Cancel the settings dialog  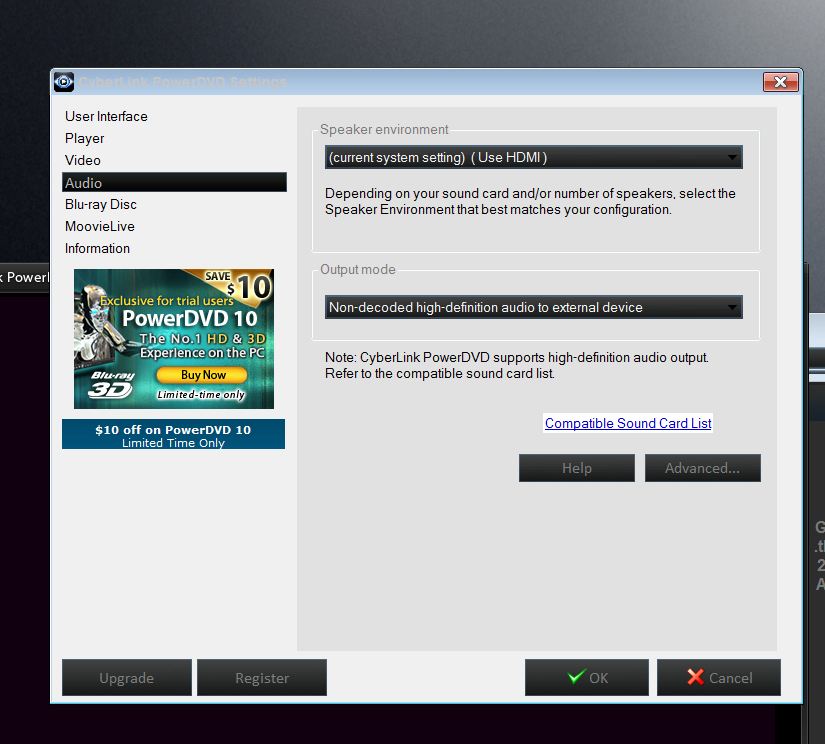tap(719, 678)
